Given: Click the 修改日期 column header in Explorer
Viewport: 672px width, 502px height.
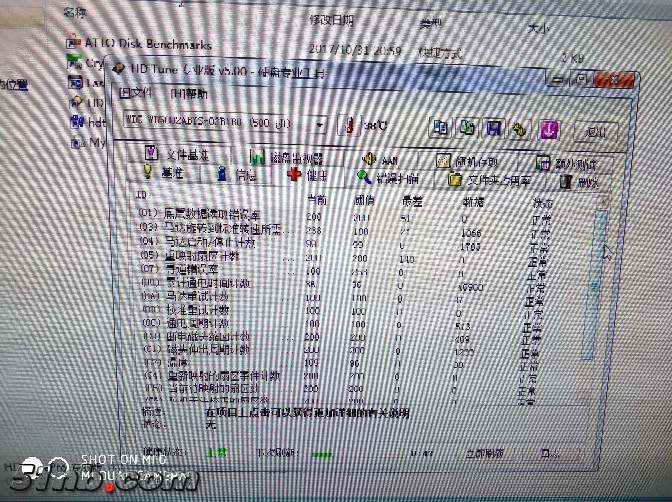Looking at the screenshot, I should click(332, 20).
